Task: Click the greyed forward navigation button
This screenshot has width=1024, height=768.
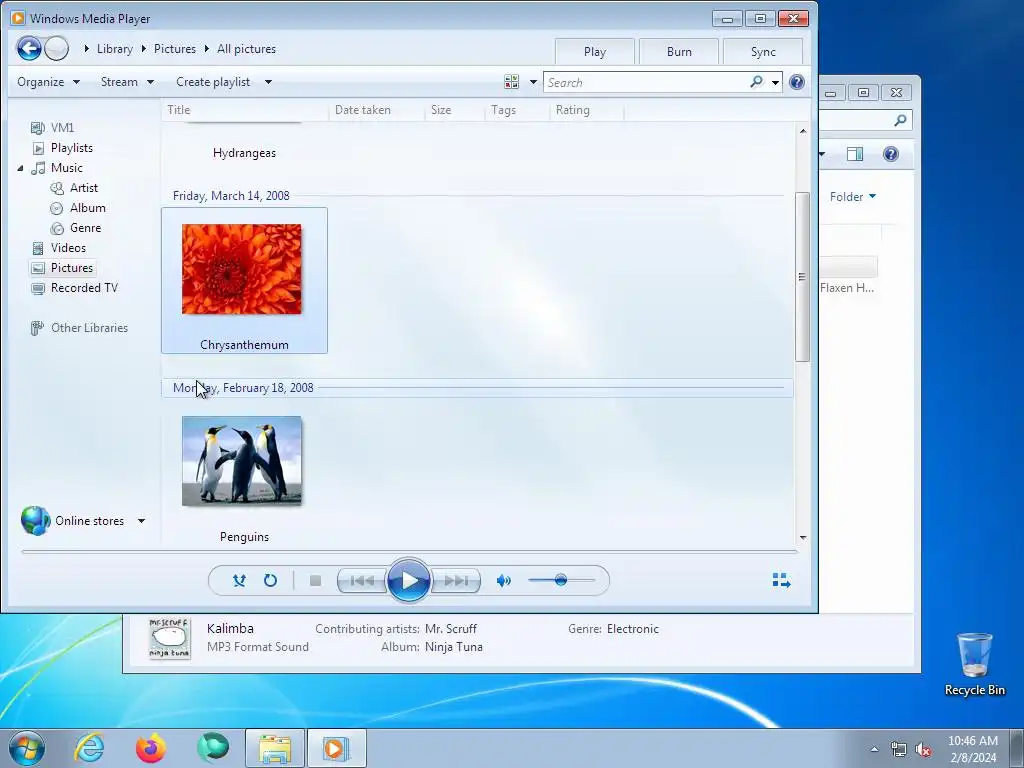Action: [57, 48]
